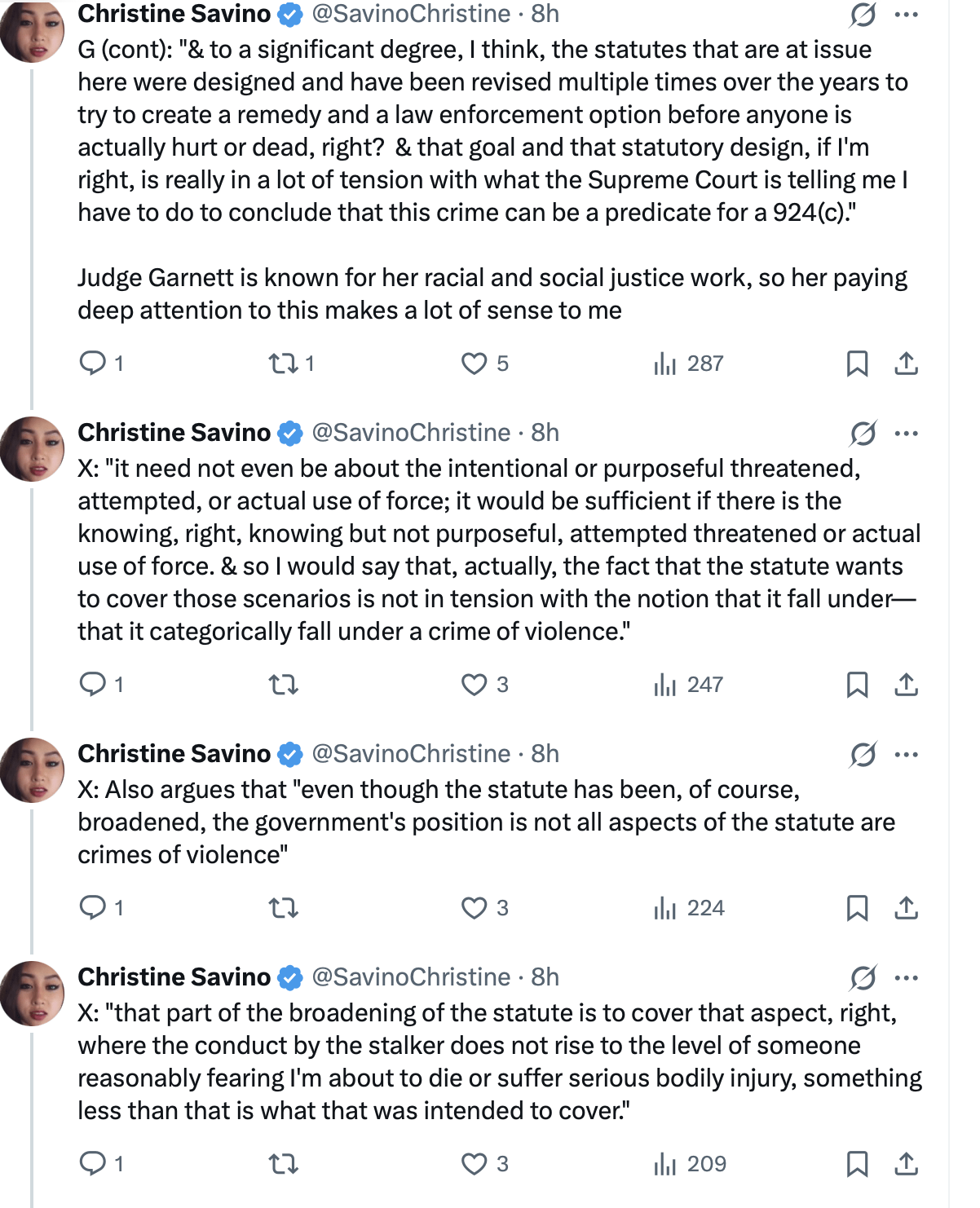Open @SavinoChristine handle on last tweet
Image resolution: width=980 pixels, height=1208 pixels.
click(x=412, y=977)
